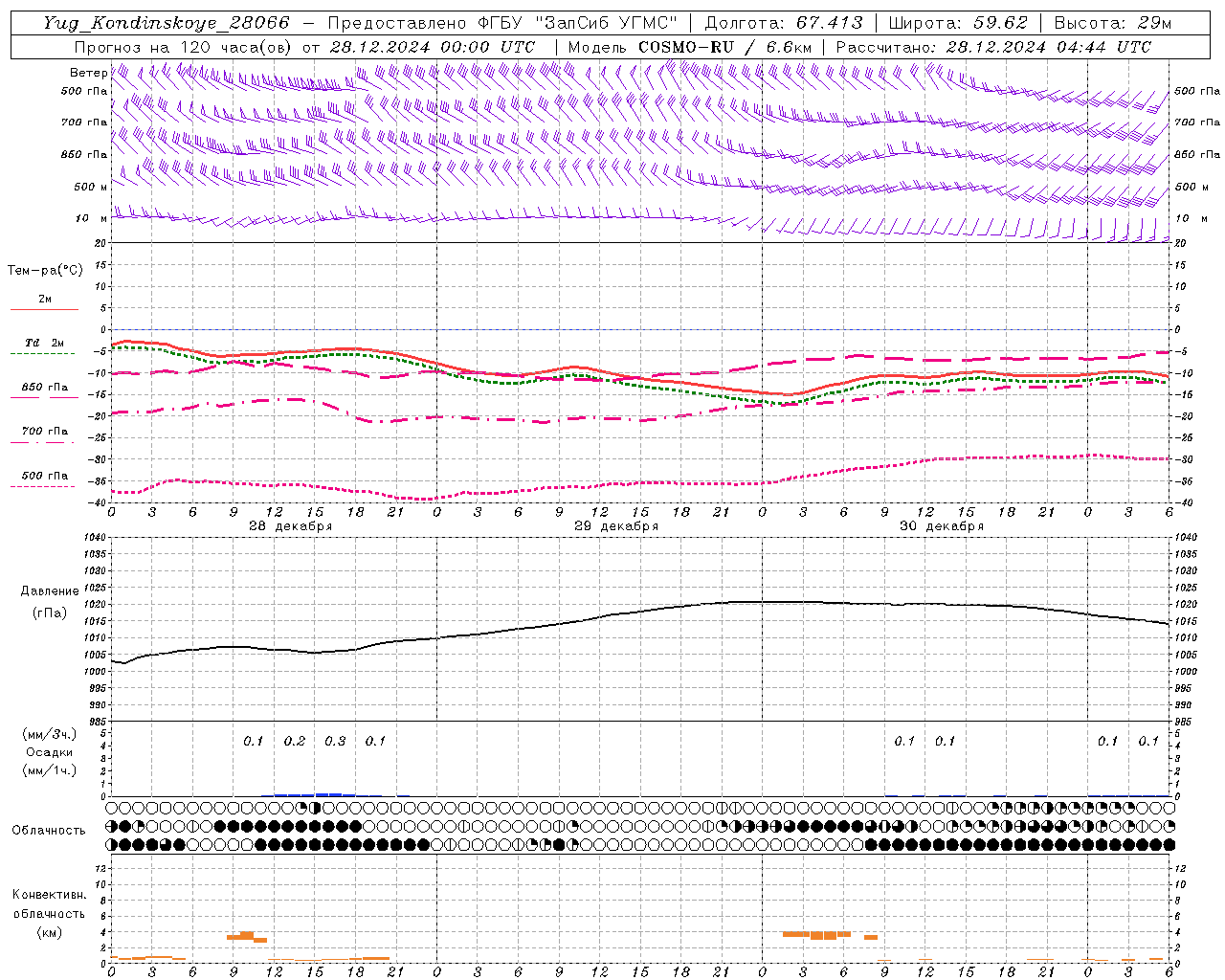Select the 500 м wind level label on the left

[90, 187]
